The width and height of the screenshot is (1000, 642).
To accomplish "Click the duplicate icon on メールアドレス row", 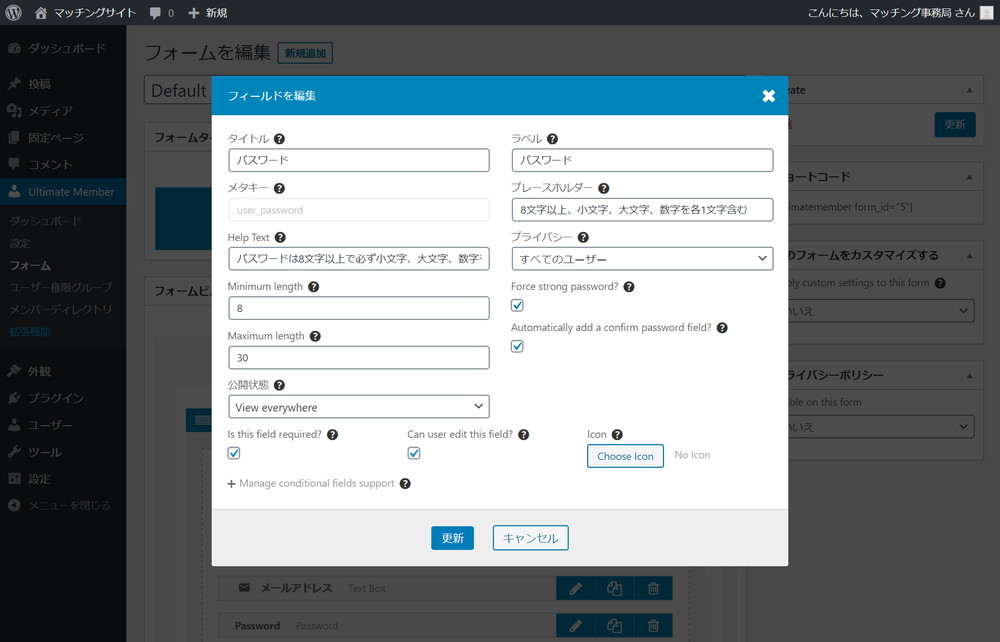I will 614,588.
